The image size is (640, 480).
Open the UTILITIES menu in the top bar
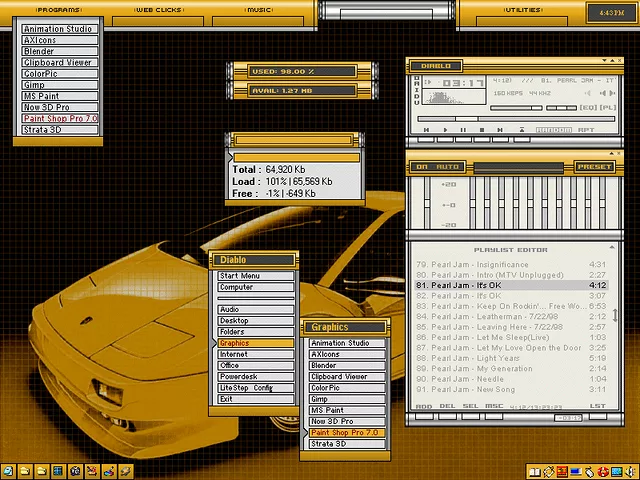522,9
